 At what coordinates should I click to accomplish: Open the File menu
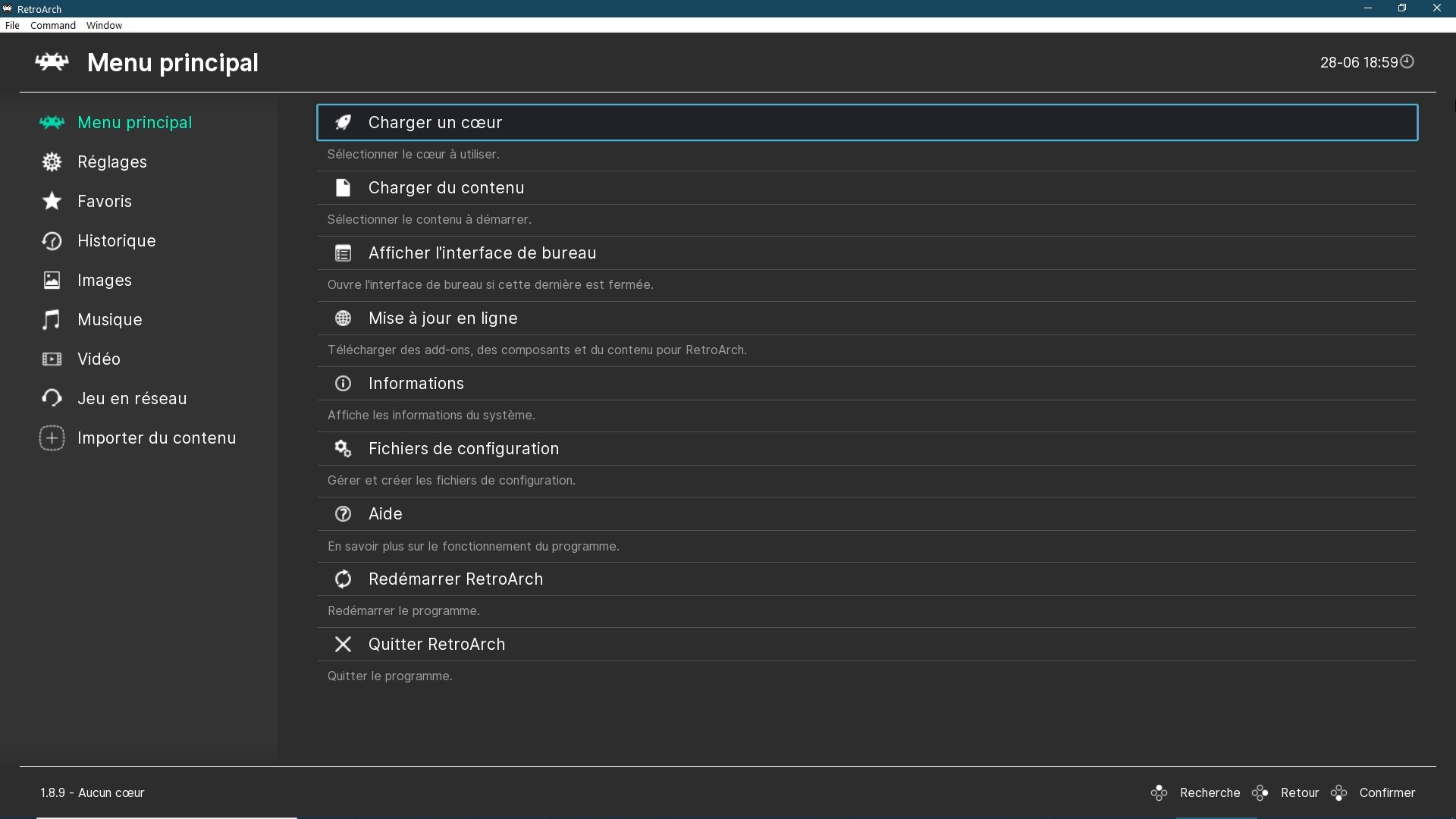pyautogui.click(x=12, y=25)
